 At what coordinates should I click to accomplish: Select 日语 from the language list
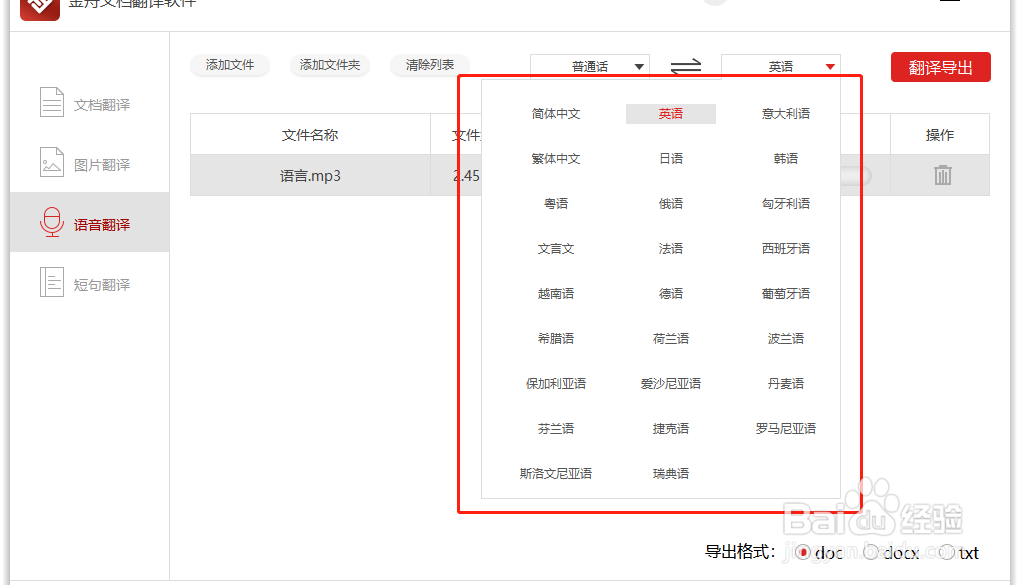coord(670,158)
